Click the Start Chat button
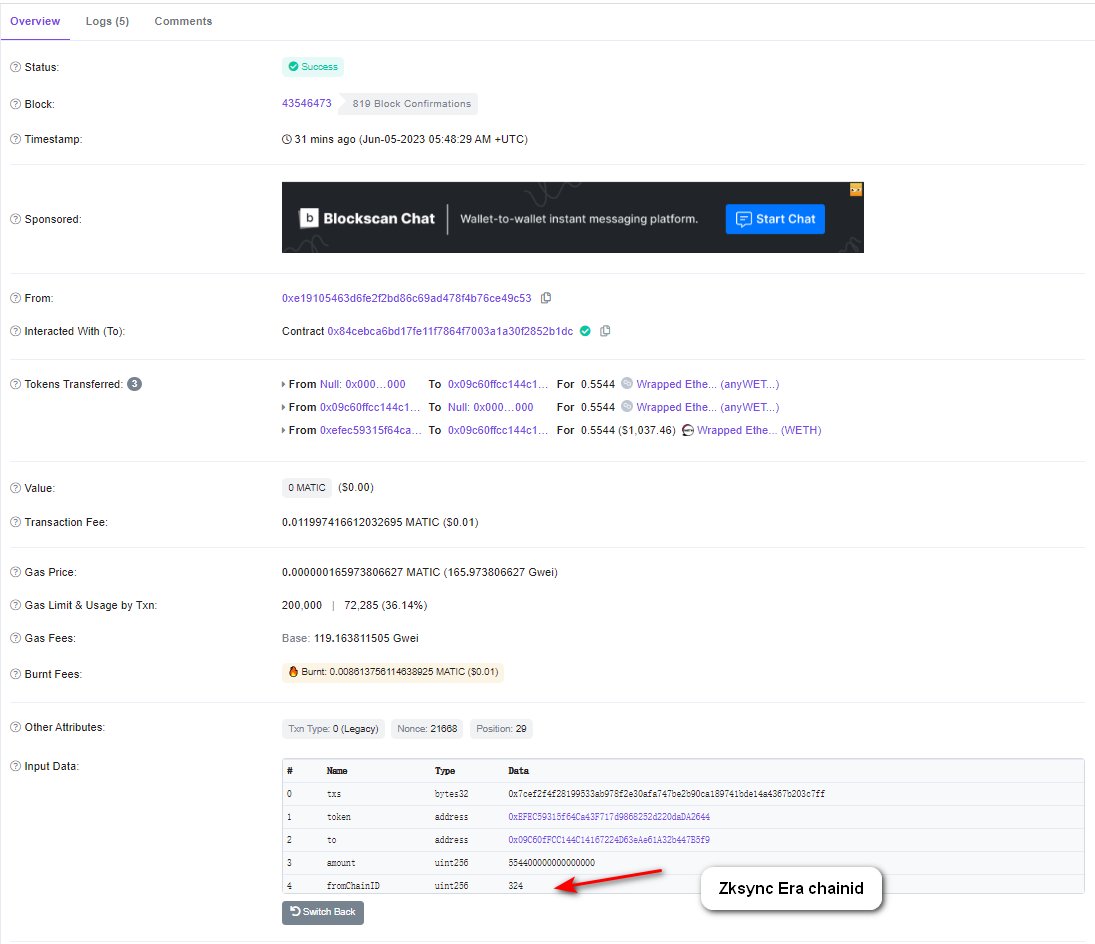 (775, 219)
